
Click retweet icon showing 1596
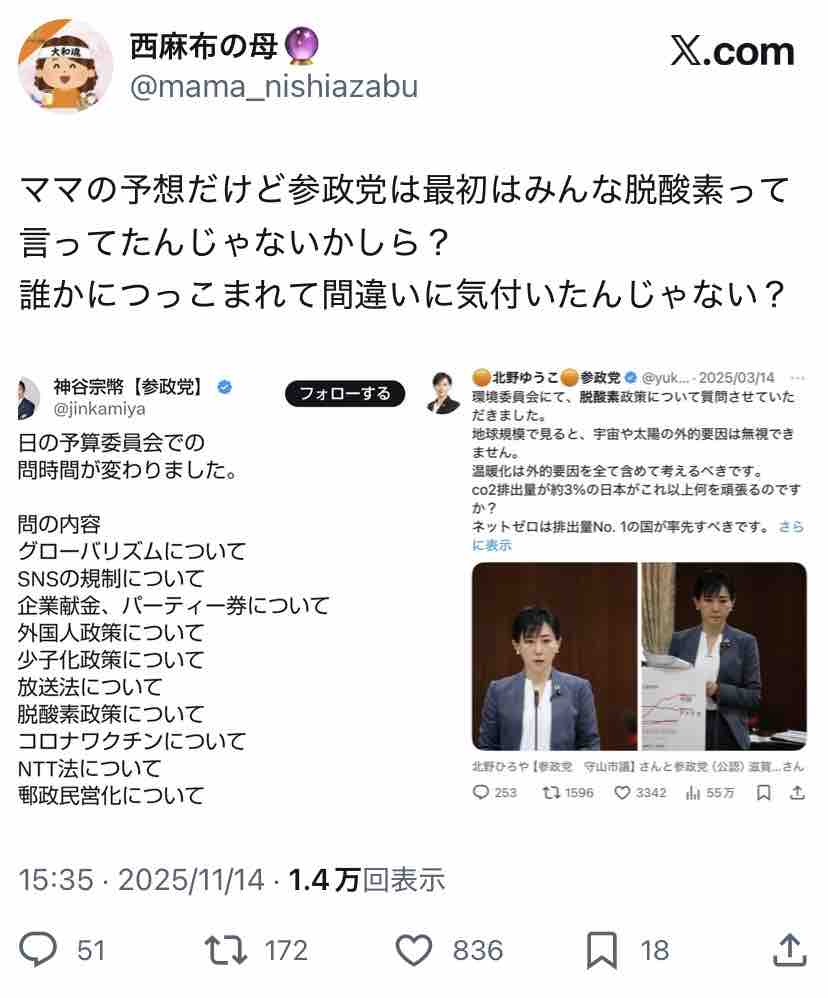(550, 792)
